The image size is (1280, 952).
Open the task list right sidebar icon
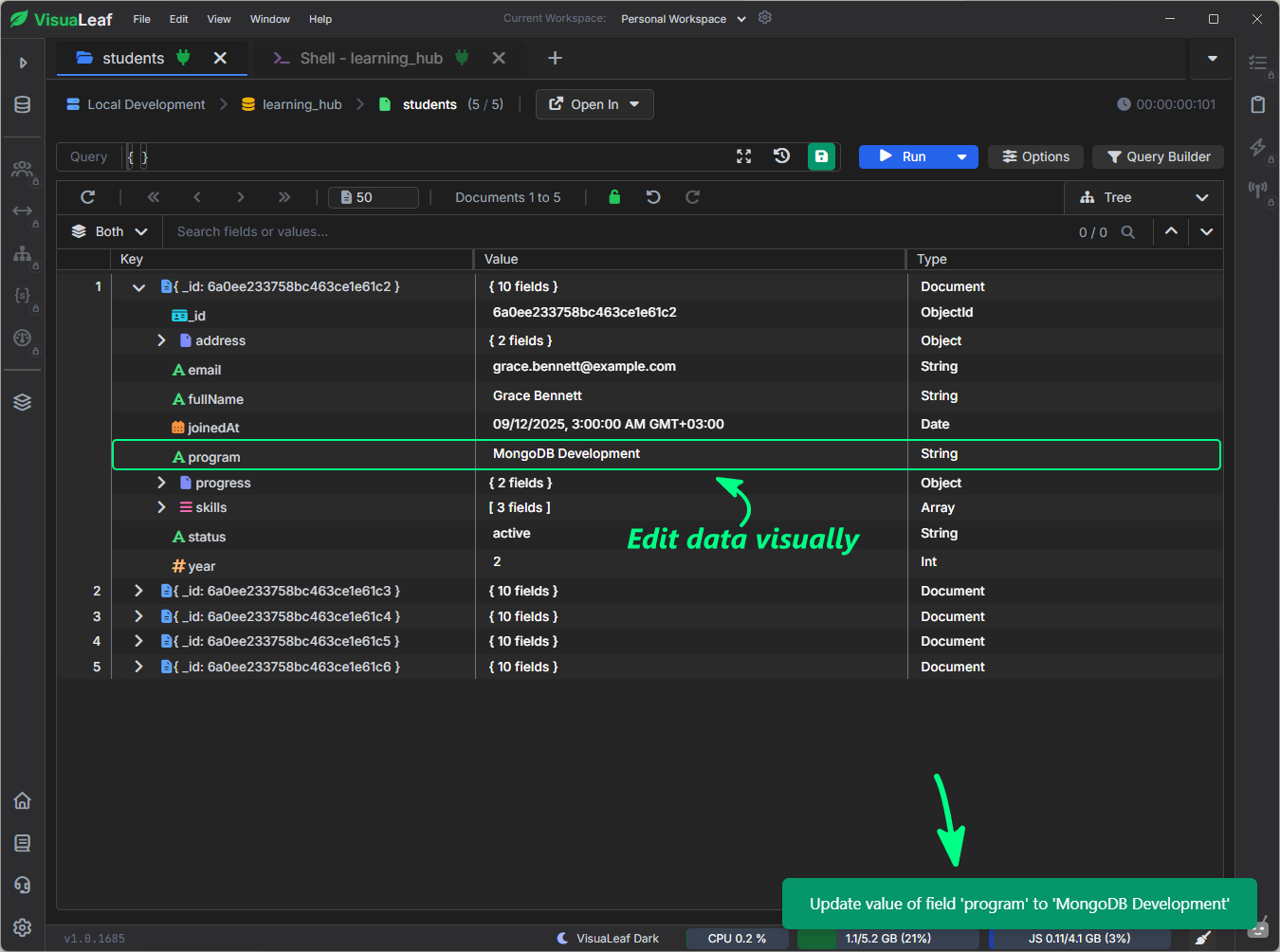pyautogui.click(x=1258, y=63)
